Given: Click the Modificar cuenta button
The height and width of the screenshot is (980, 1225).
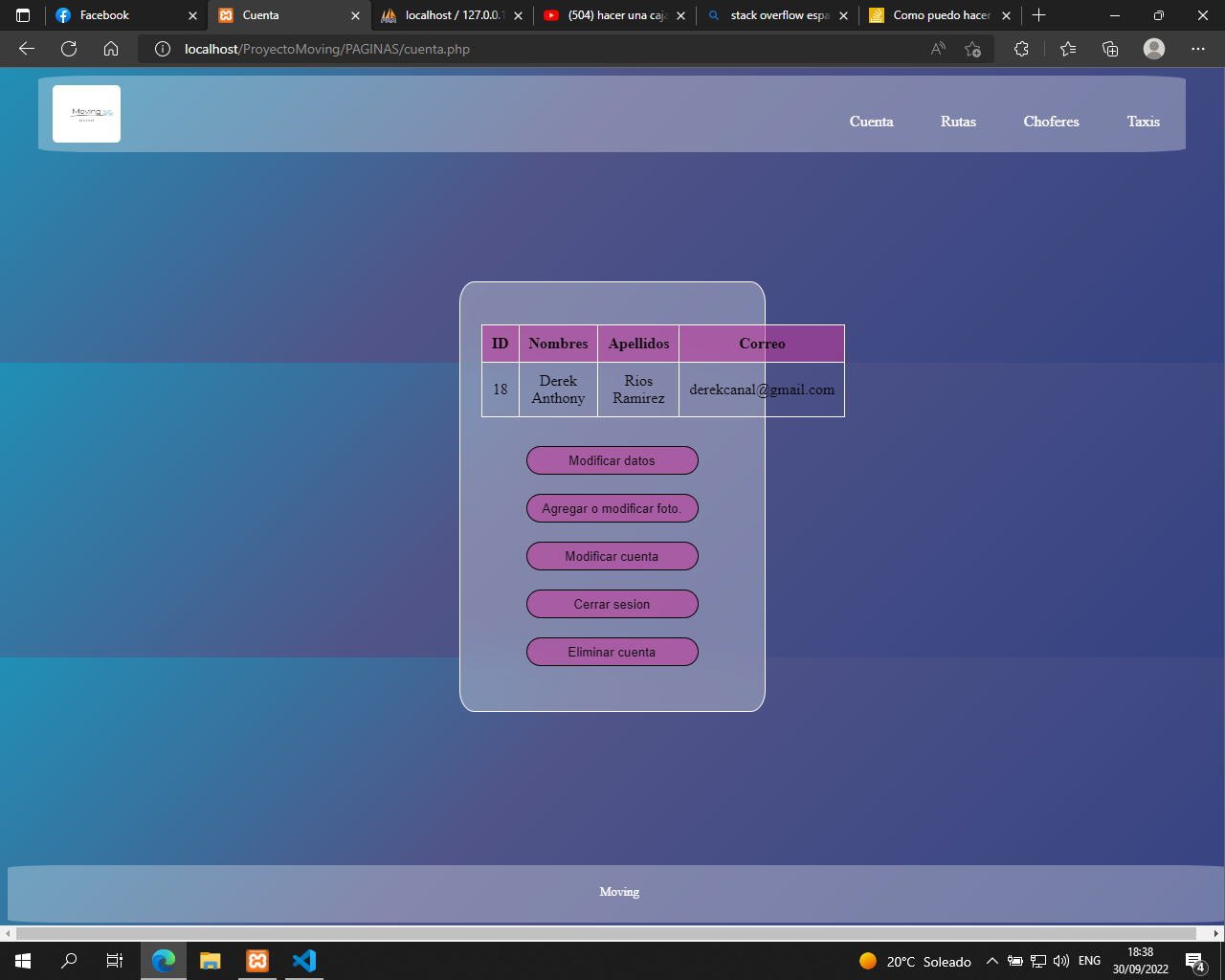Looking at the screenshot, I should [612, 556].
